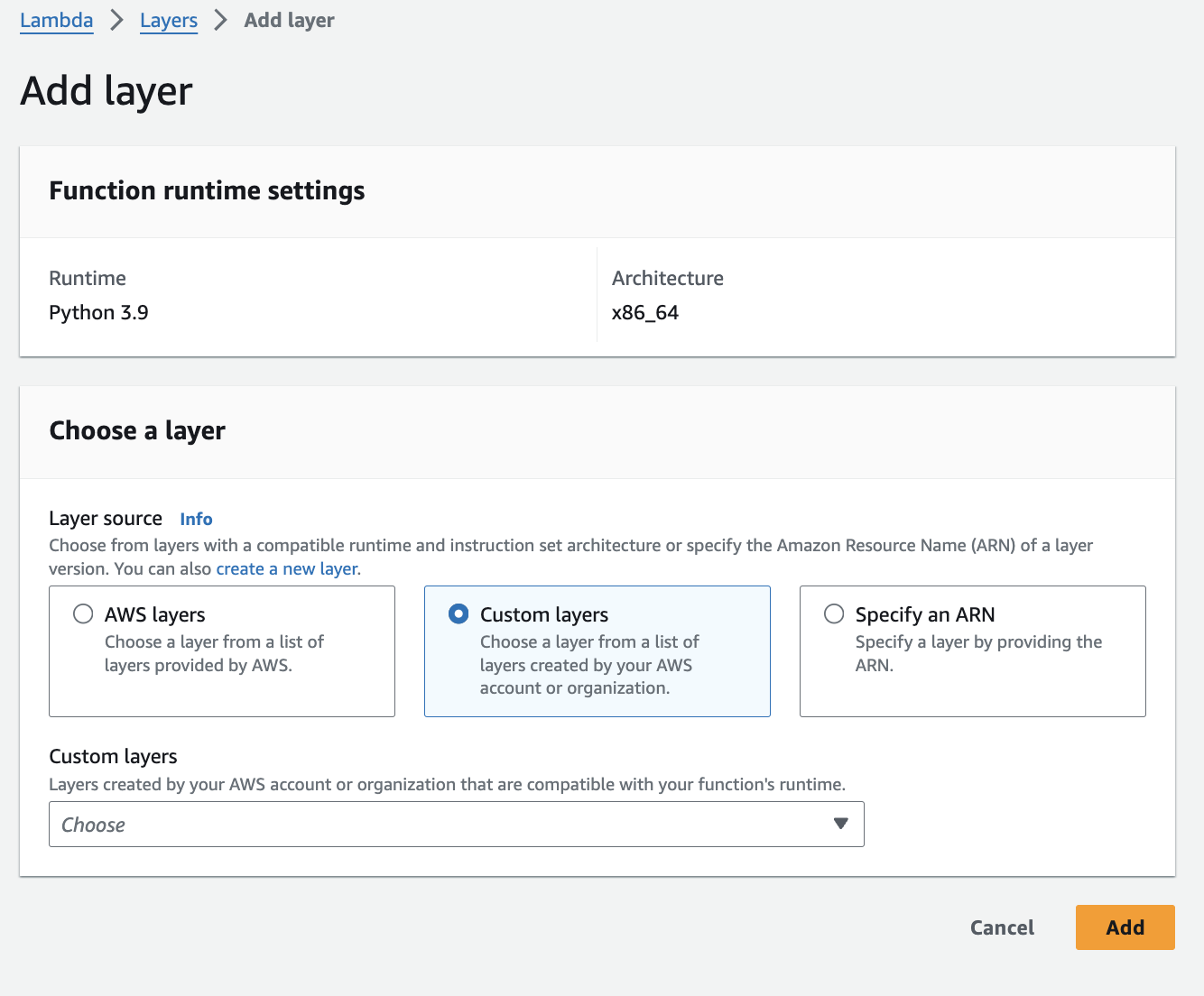
Task: Click inside the Choose input field
Action: point(361,824)
